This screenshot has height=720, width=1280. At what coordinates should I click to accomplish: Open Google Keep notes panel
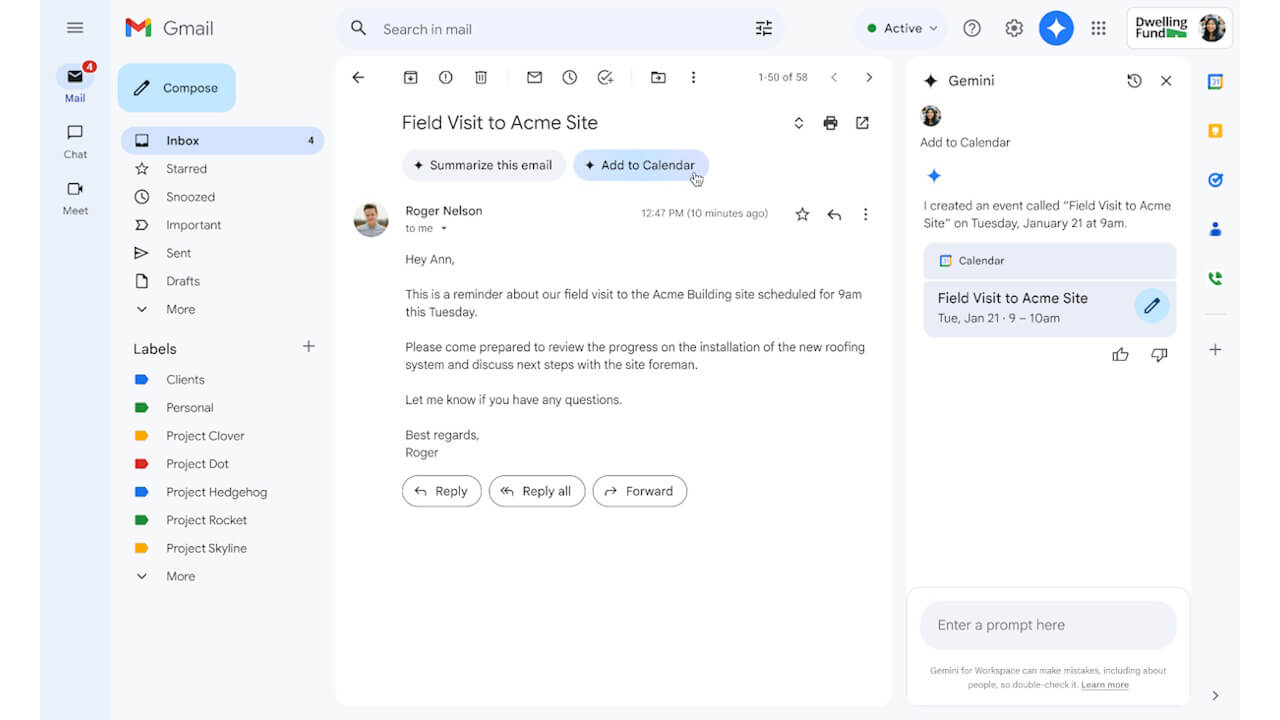1215,130
